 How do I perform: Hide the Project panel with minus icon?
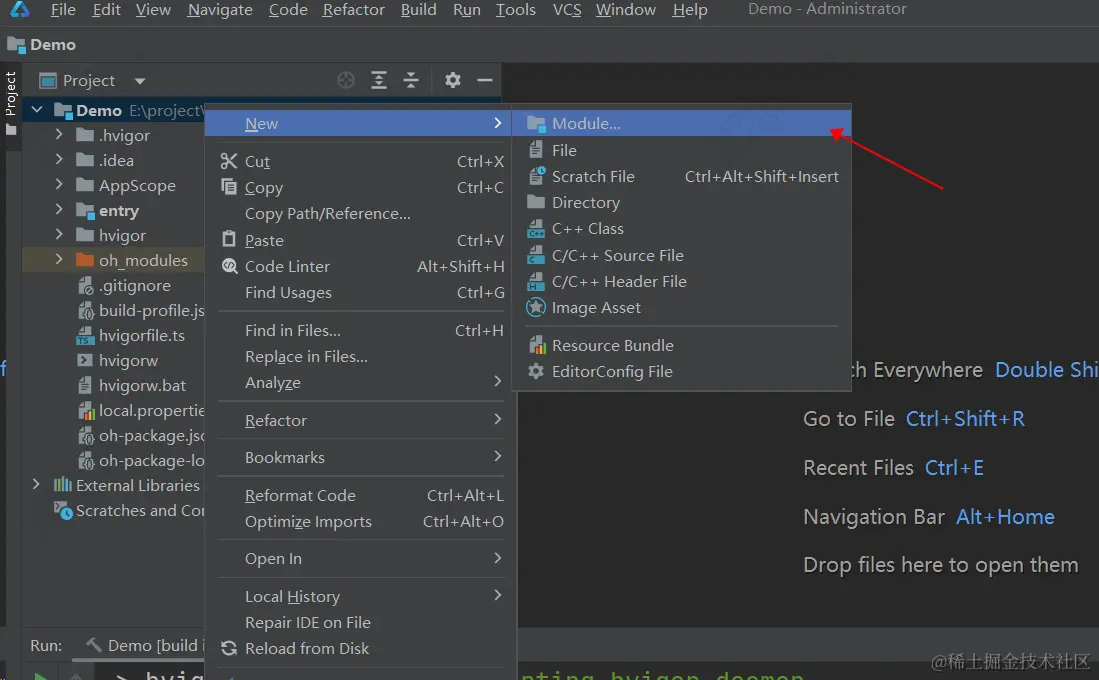485,81
